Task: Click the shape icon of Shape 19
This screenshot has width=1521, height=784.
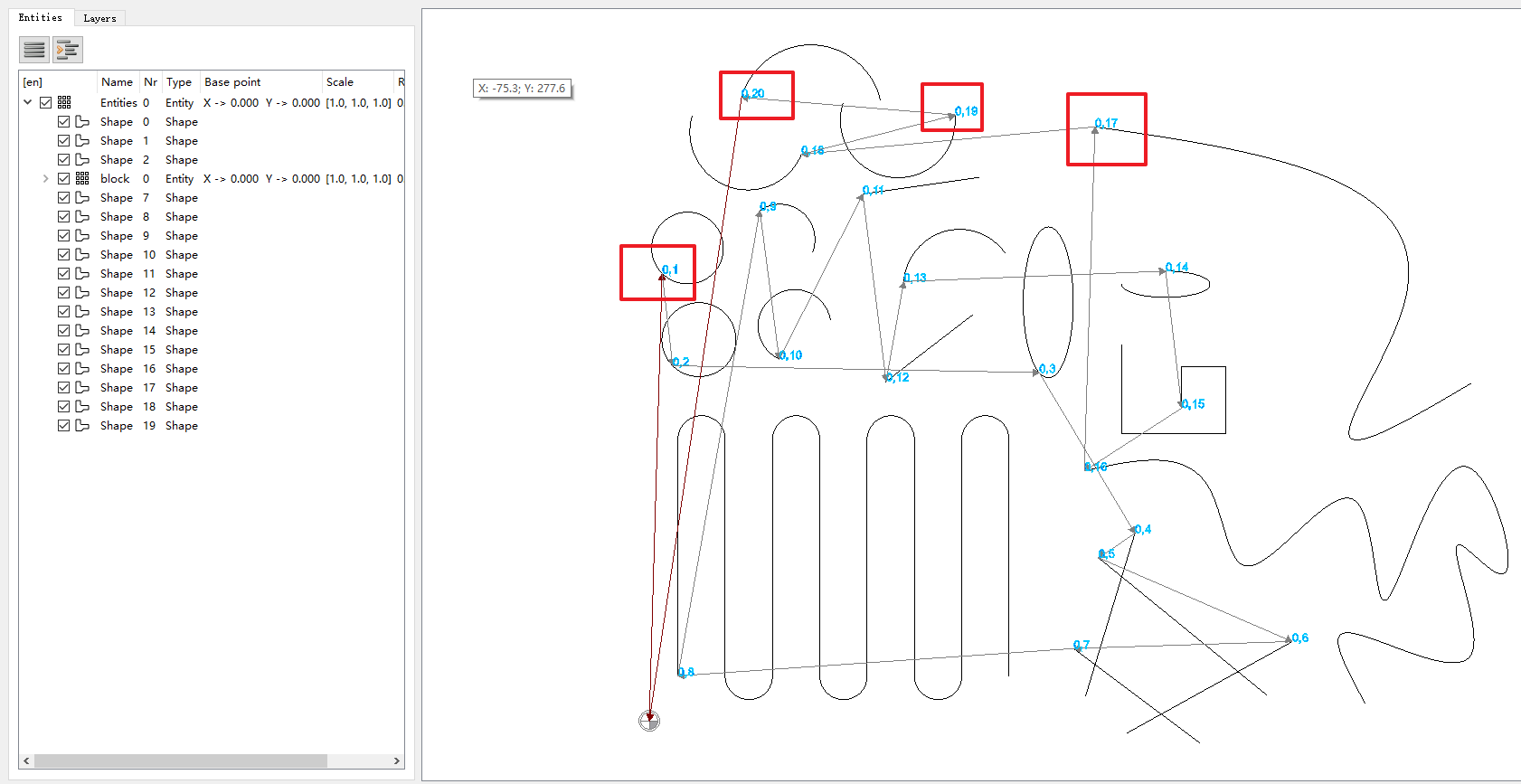Action: [82, 426]
